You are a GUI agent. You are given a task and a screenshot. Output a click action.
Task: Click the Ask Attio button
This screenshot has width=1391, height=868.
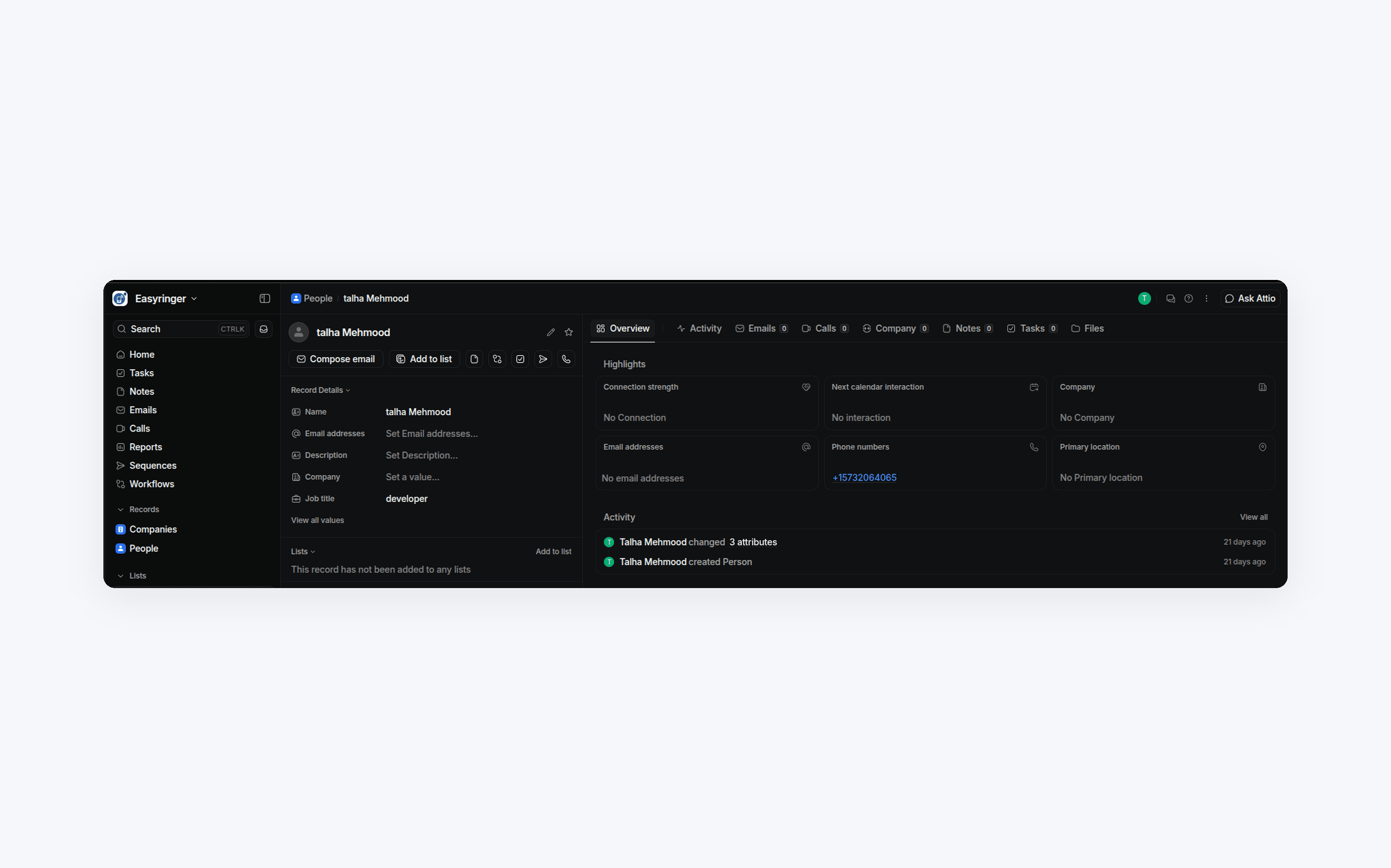point(1250,299)
